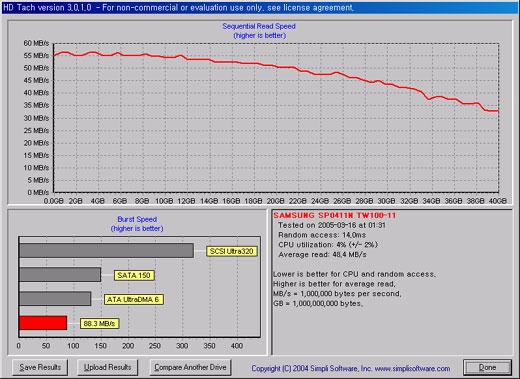Click the red burst speed bar
Screen dimensions: 520x379
point(43,323)
